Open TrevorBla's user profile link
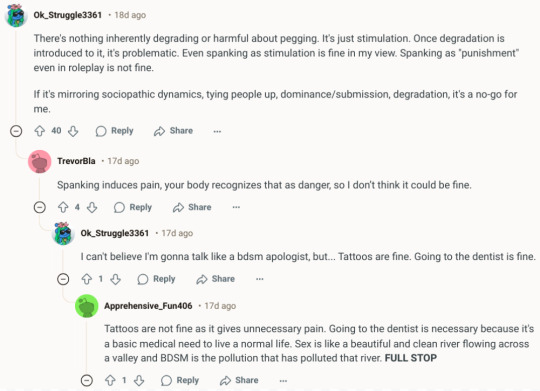This screenshot has height=391, width=540. tap(76, 161)
